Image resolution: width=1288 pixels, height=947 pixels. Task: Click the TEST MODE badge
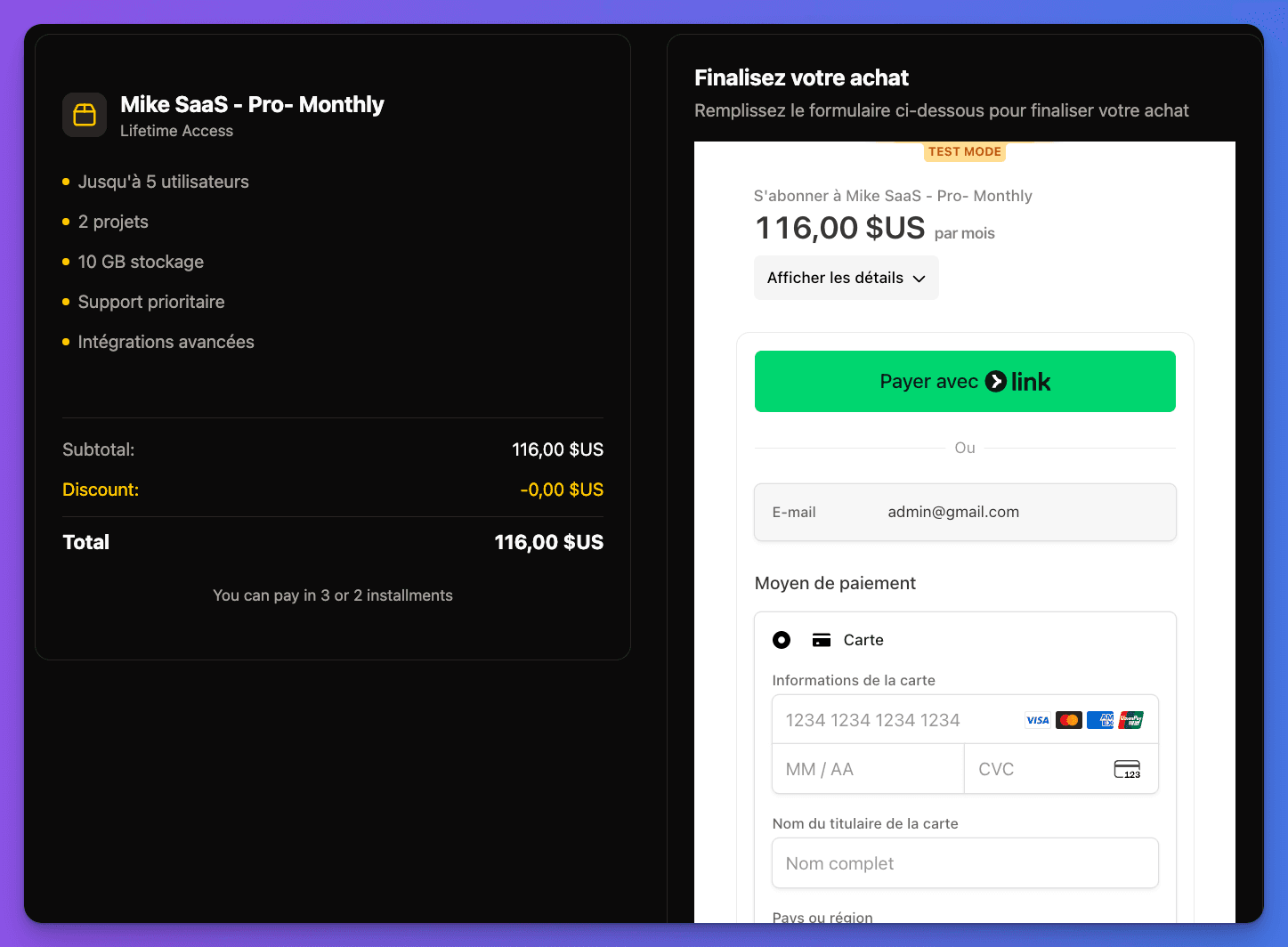965,151
